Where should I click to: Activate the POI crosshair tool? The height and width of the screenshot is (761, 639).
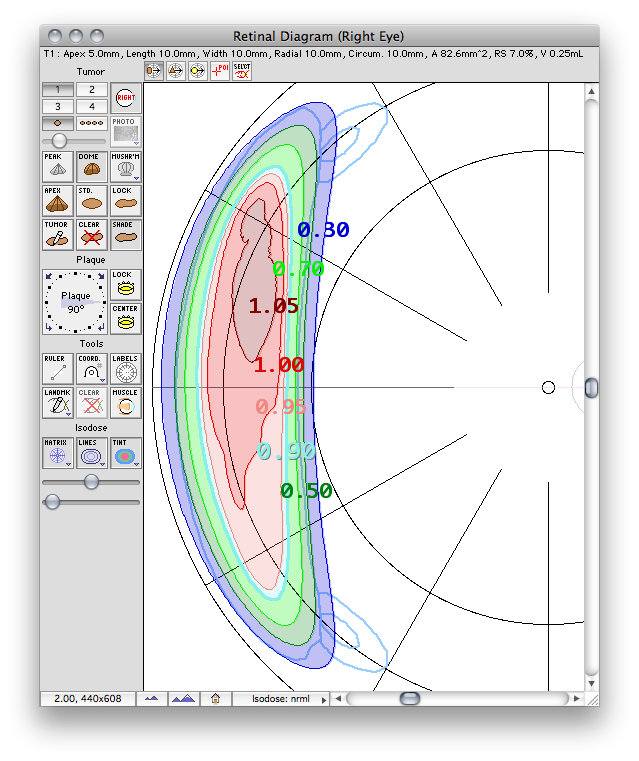click(x=219, y=71)
